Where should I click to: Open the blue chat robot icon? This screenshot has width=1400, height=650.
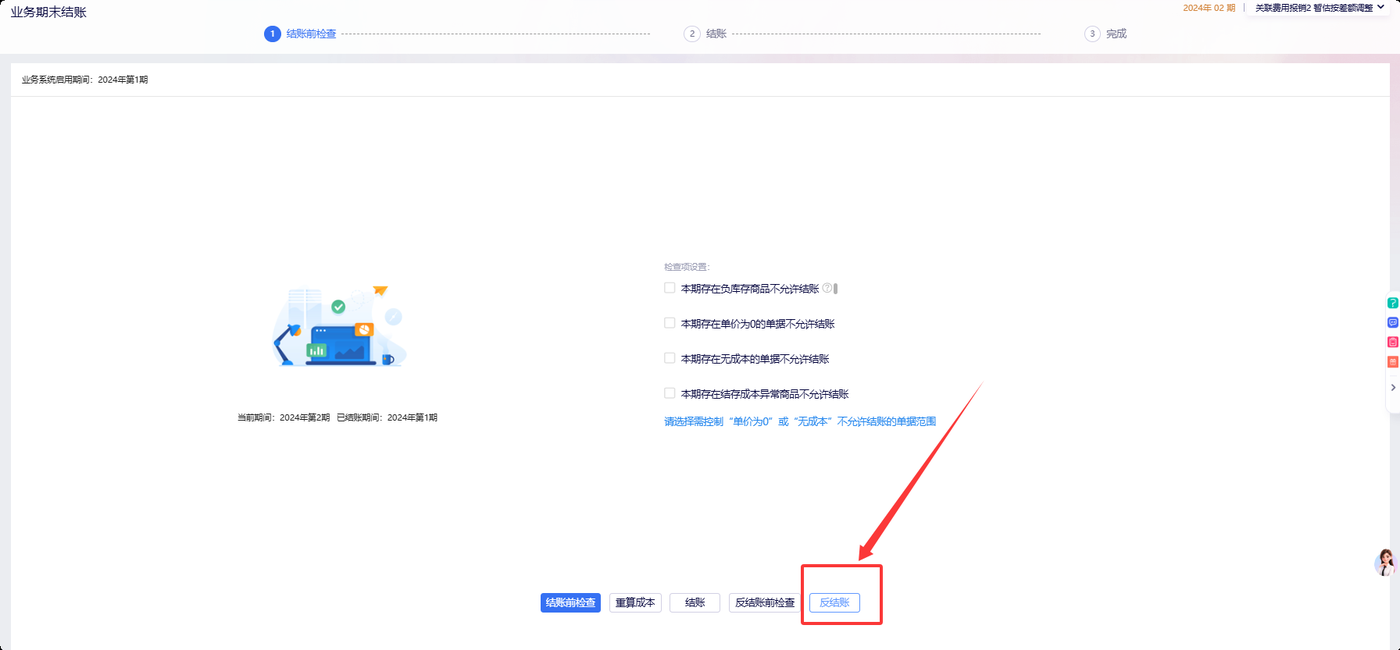(x=1393, y=322)
